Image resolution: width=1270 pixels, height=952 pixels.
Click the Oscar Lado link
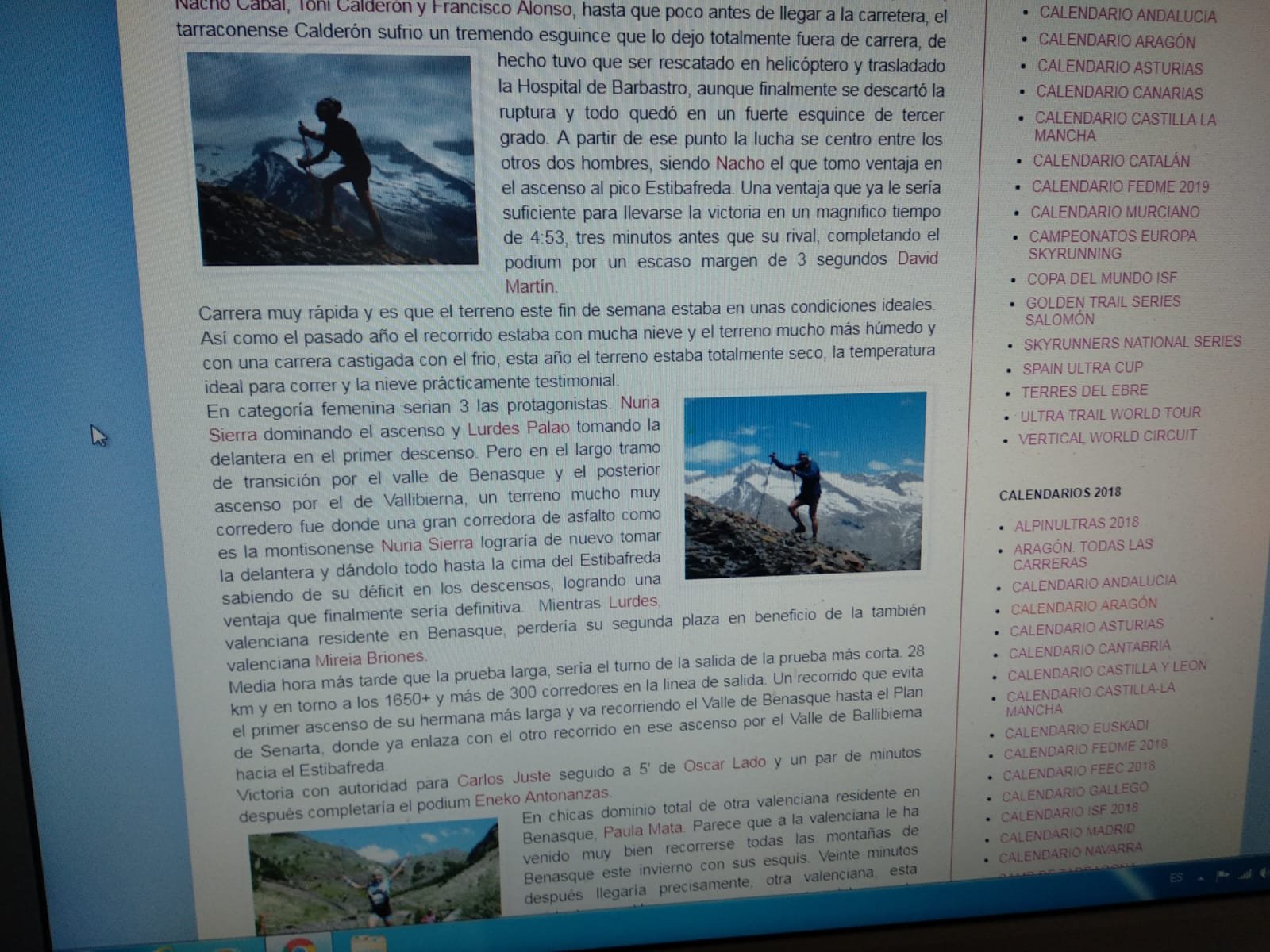(x=725, y=763)
